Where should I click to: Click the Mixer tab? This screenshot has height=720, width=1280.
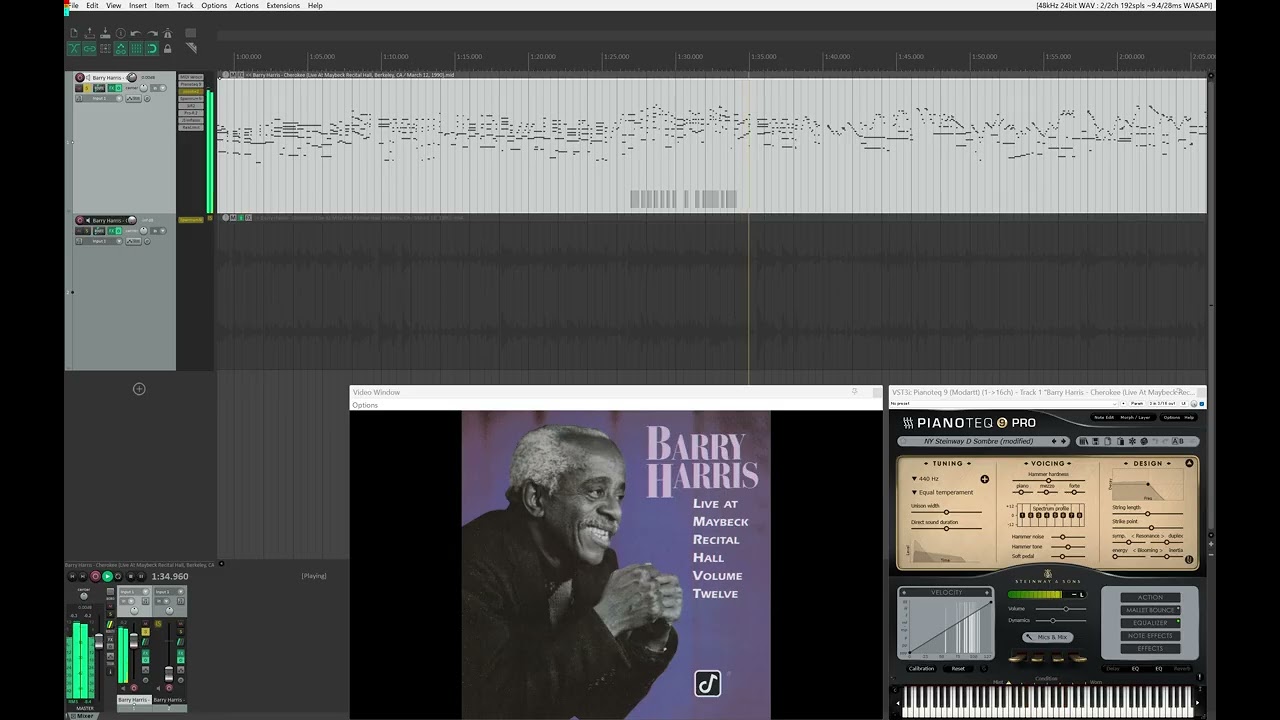(85, 716)
